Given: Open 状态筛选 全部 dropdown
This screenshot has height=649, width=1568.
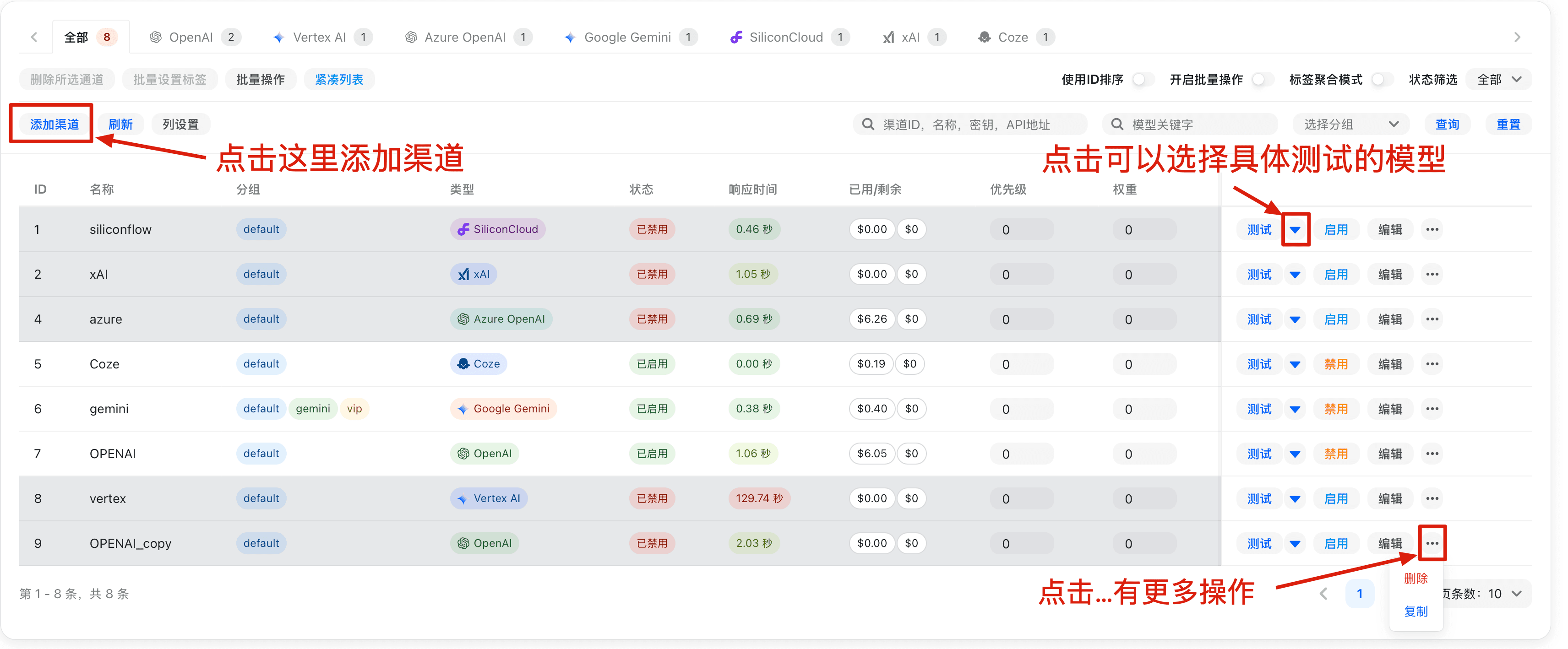Looking at the screenshot, I should click(x=1498, y=80).
